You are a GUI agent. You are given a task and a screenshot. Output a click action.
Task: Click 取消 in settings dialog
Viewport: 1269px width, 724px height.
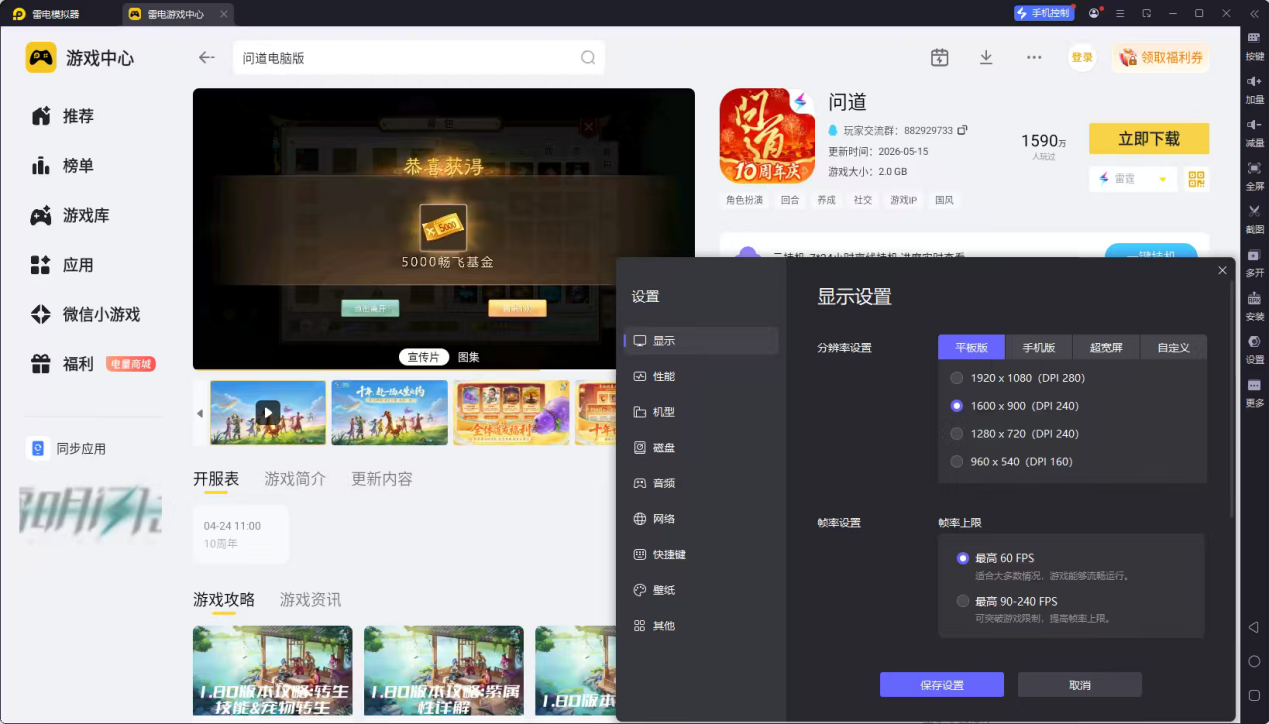(x=1080, y=685)
